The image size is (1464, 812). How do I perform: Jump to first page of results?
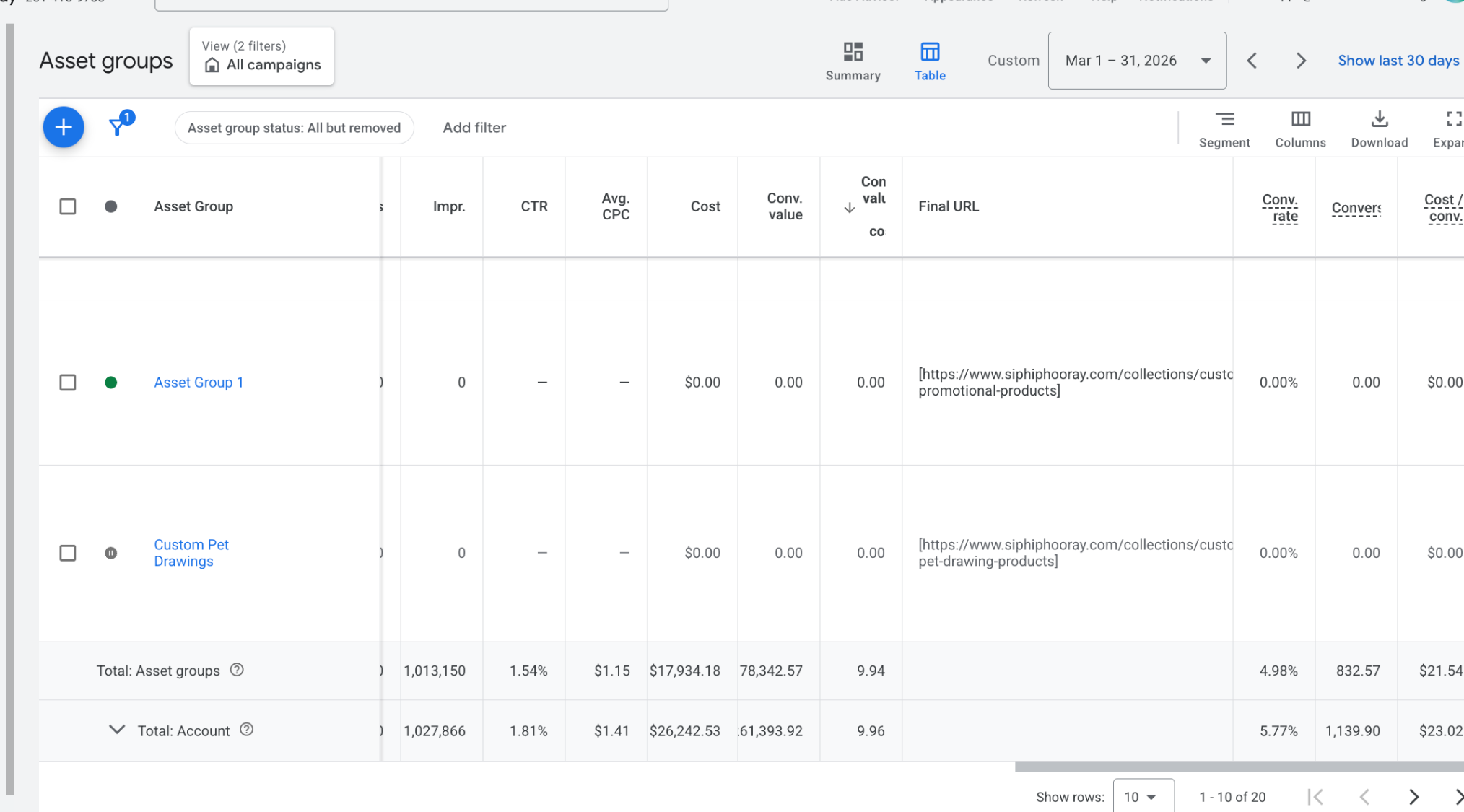1315,797
